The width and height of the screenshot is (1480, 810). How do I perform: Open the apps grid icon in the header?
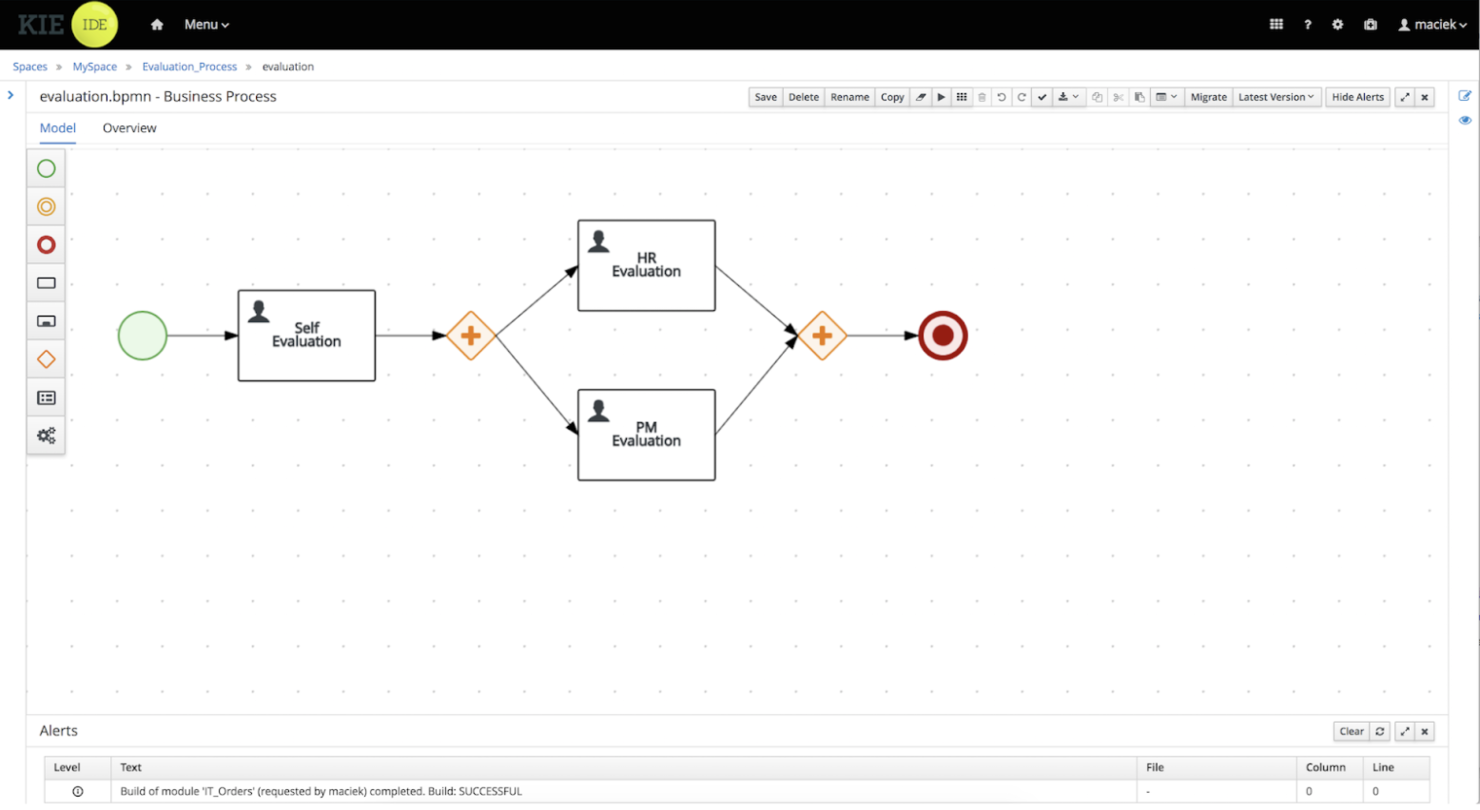point(1276,24)
